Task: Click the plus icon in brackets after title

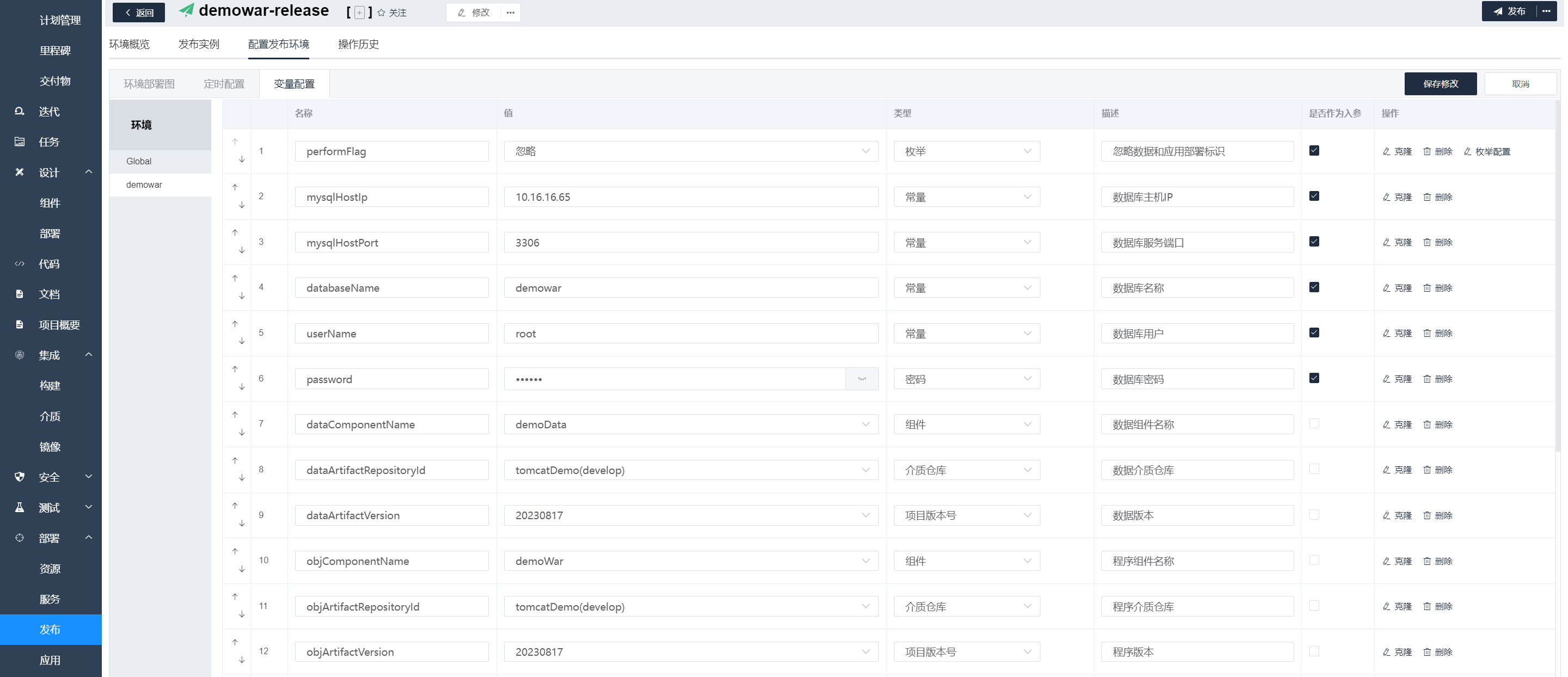Action: [359, 13]
